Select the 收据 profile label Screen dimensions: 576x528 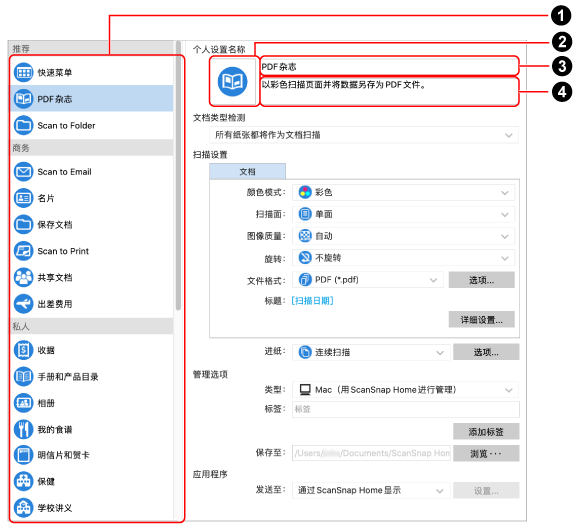coord(46,351)
